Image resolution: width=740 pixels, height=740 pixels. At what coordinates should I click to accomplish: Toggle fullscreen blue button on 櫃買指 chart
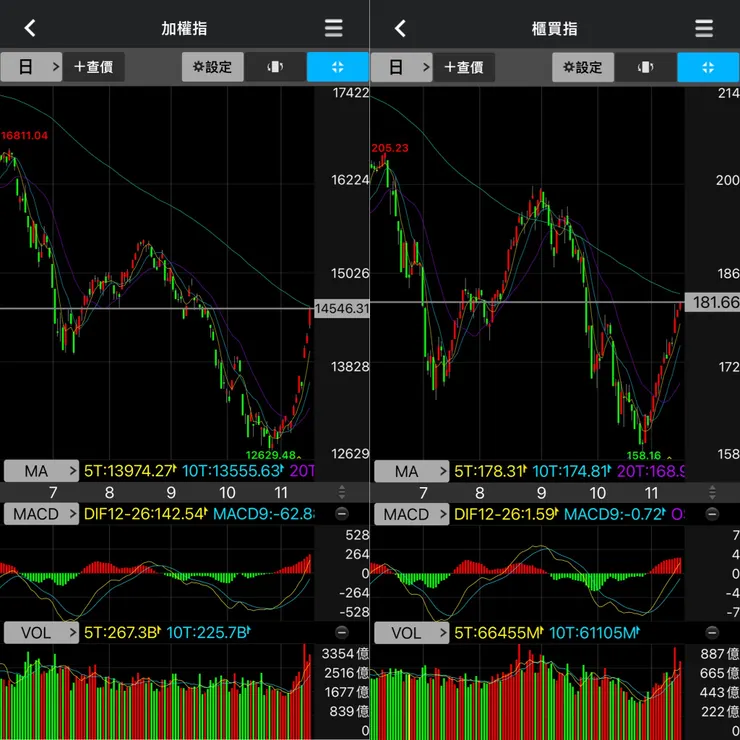point(708,67)
